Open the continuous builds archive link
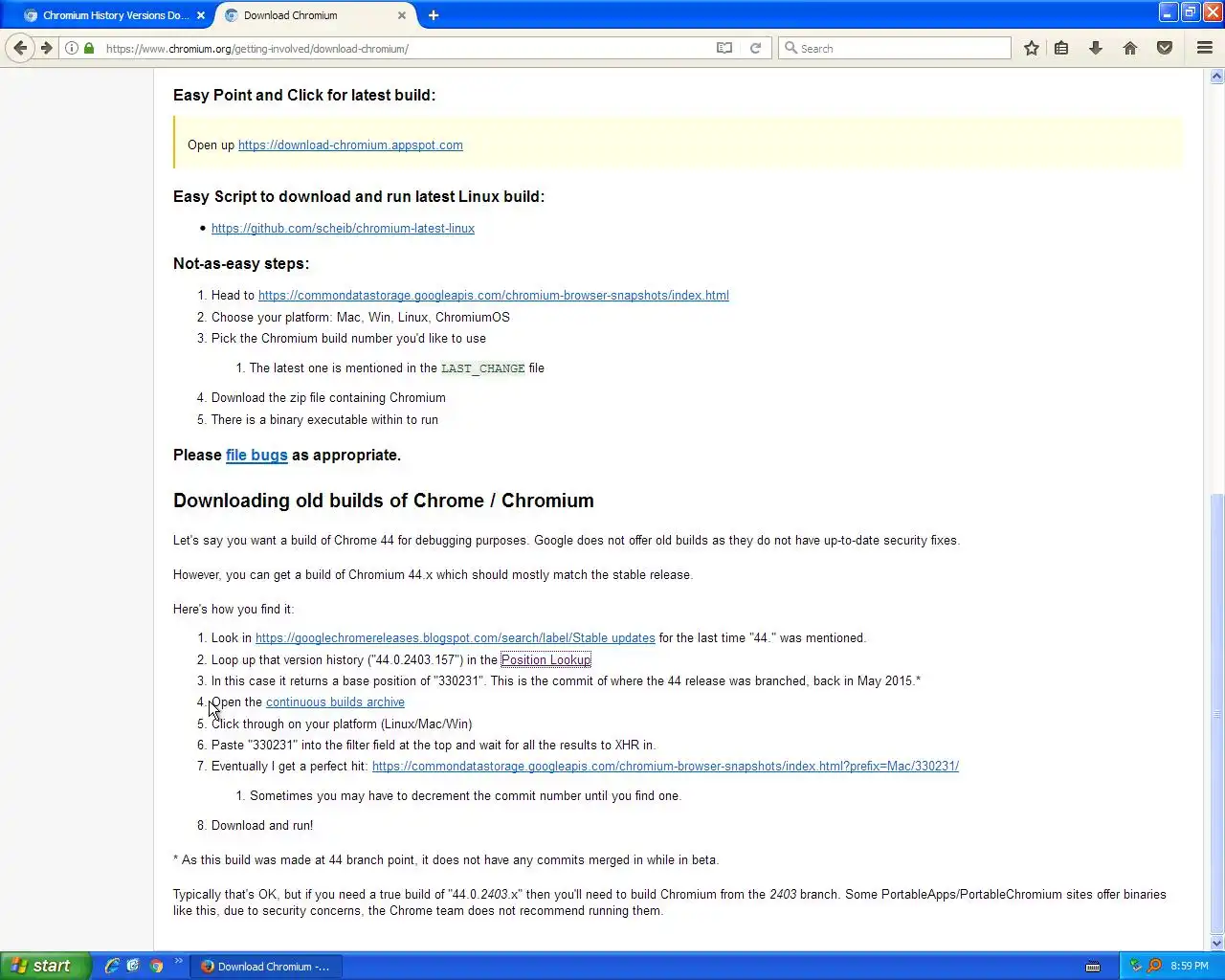The image size is (1225, 980). click(335, 702)
